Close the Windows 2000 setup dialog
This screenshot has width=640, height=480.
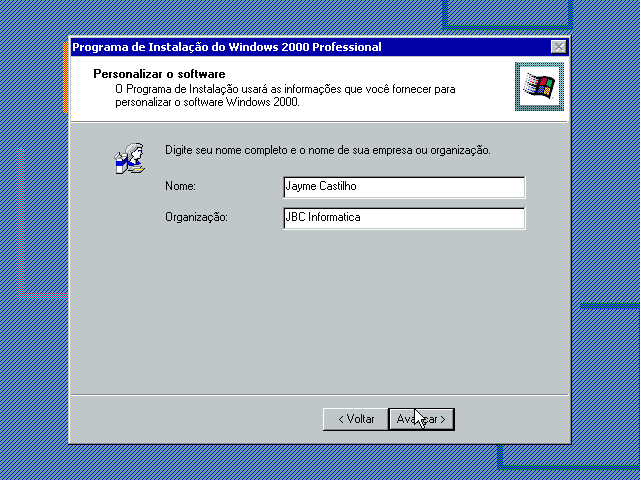558,47
